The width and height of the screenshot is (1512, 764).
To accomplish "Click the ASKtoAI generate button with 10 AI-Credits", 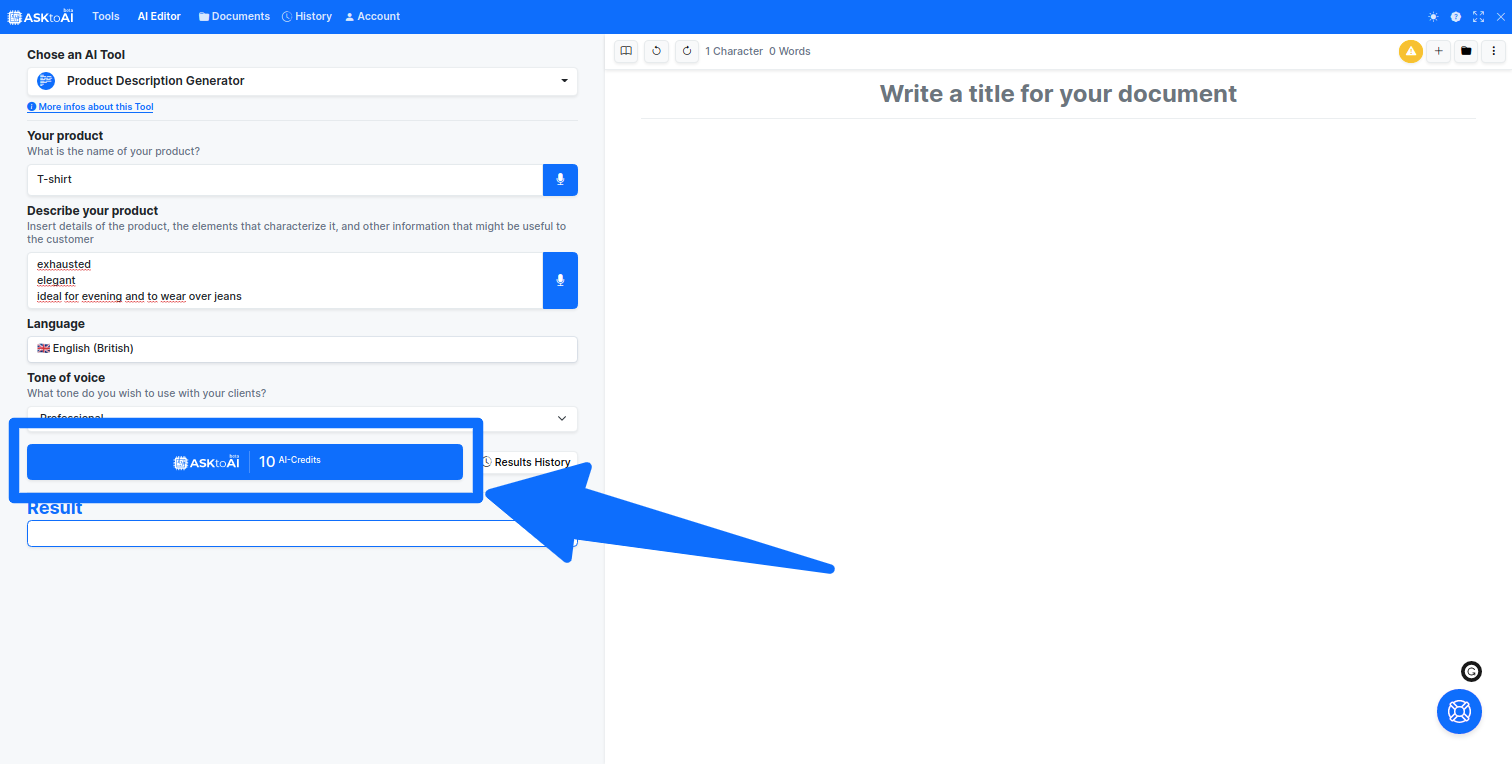I will tap(245, 461).
